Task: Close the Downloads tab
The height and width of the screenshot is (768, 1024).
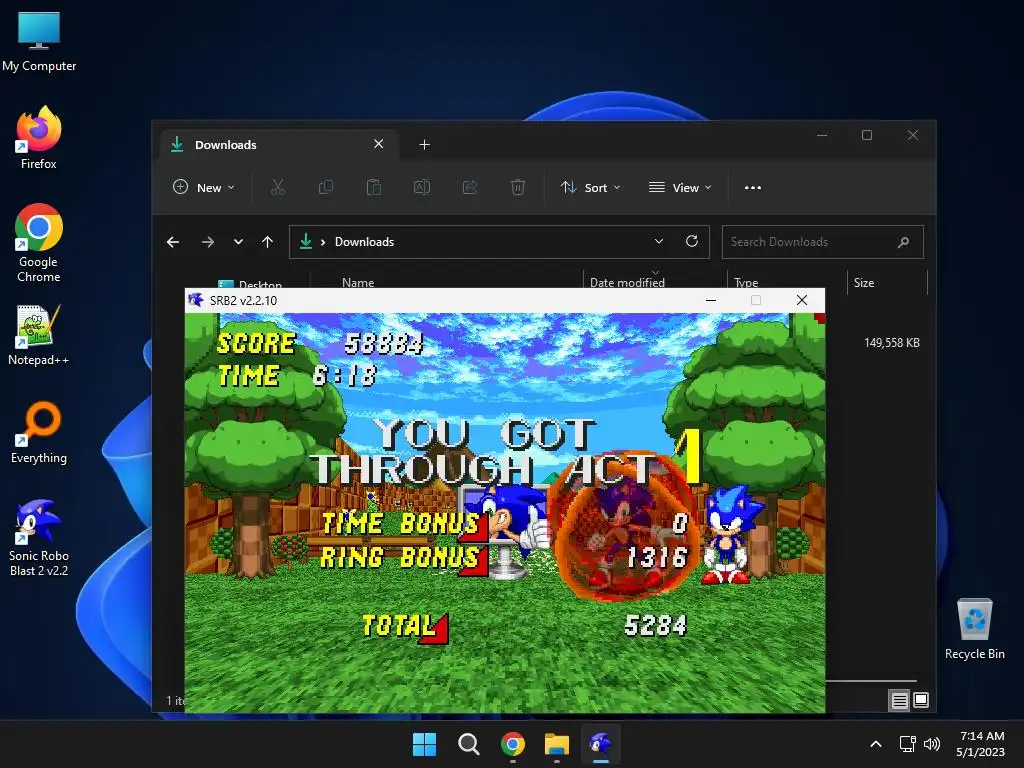Action: 379,144
